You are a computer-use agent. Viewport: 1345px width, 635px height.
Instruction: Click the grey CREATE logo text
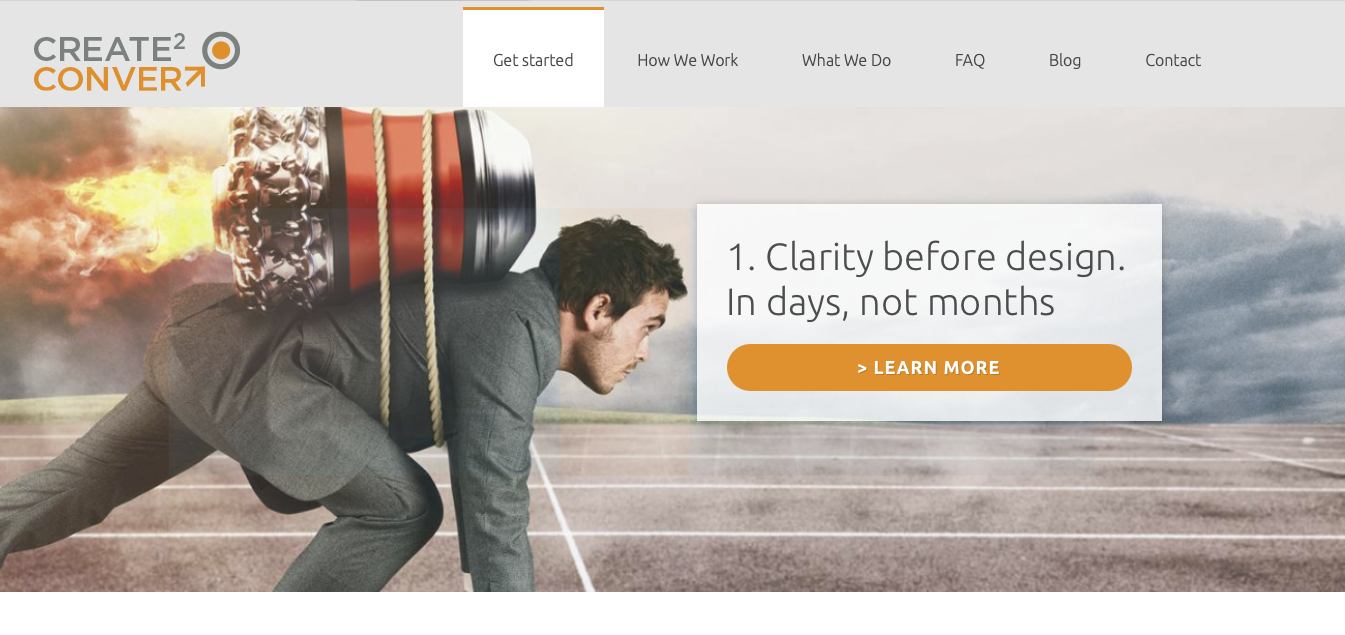pos(102,50)
